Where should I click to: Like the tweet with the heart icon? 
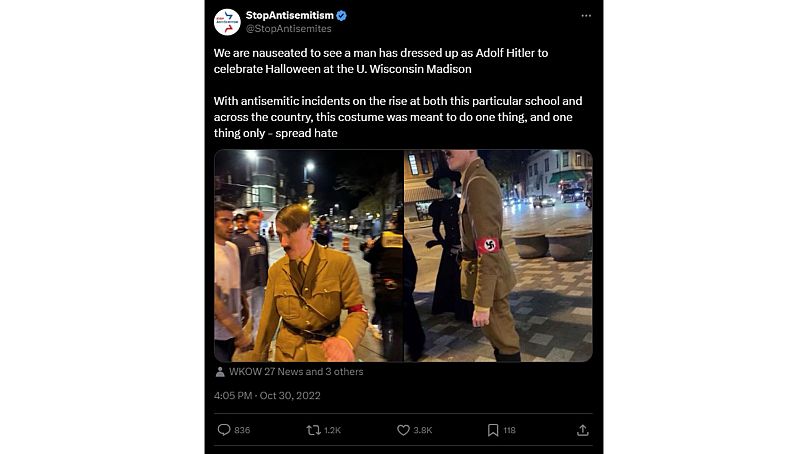click(403, 430)
